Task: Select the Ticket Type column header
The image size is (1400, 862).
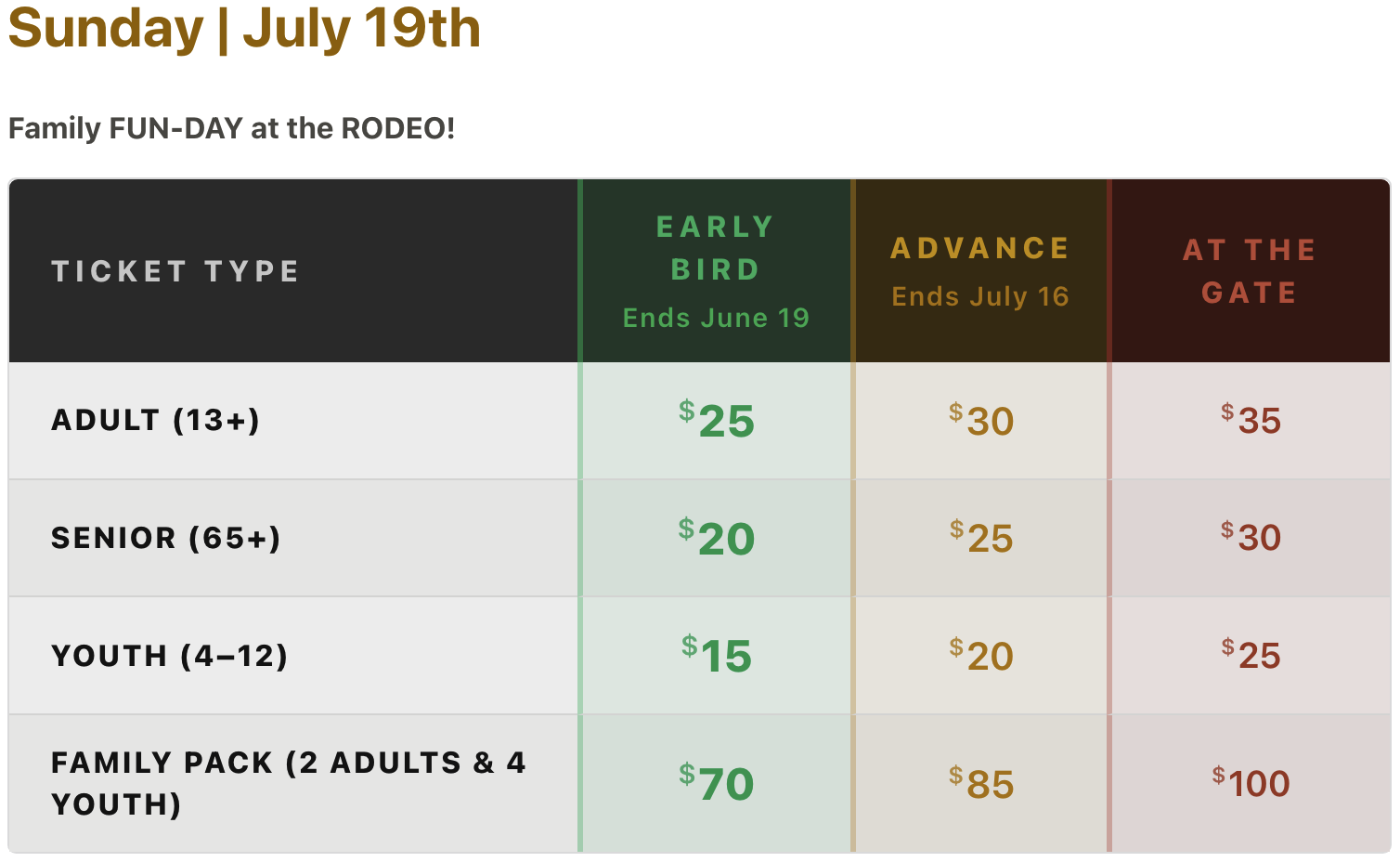Action: [x=175, y=271]
